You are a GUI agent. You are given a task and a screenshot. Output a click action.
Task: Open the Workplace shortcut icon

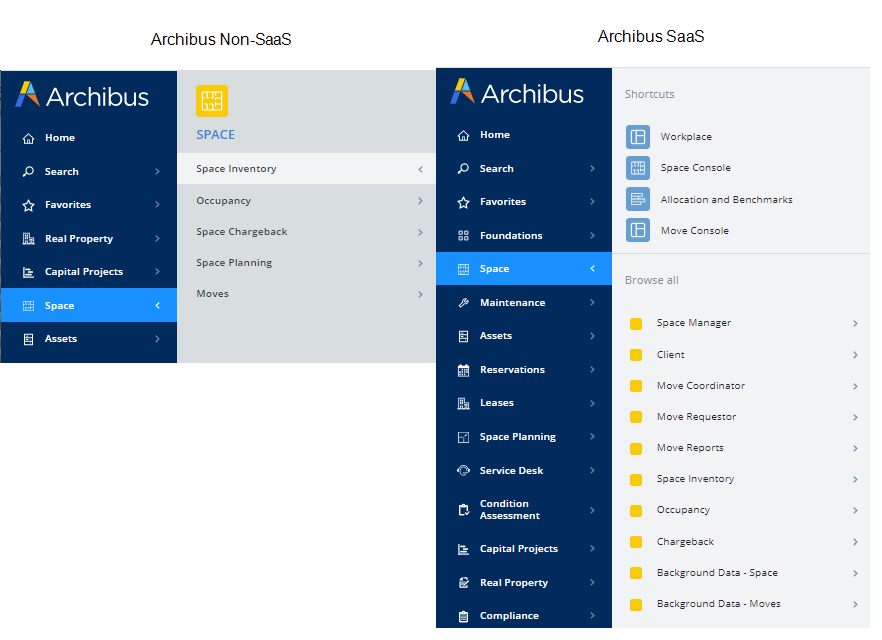[637, 137]
